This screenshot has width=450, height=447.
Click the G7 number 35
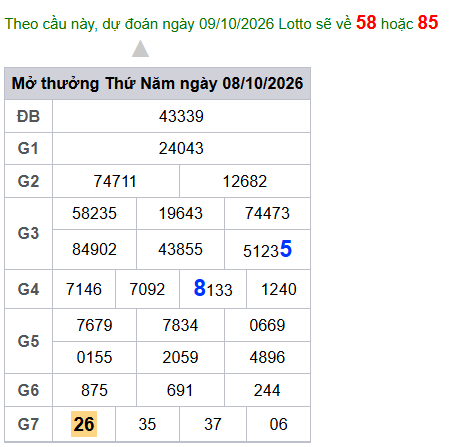tap(147, 424)
